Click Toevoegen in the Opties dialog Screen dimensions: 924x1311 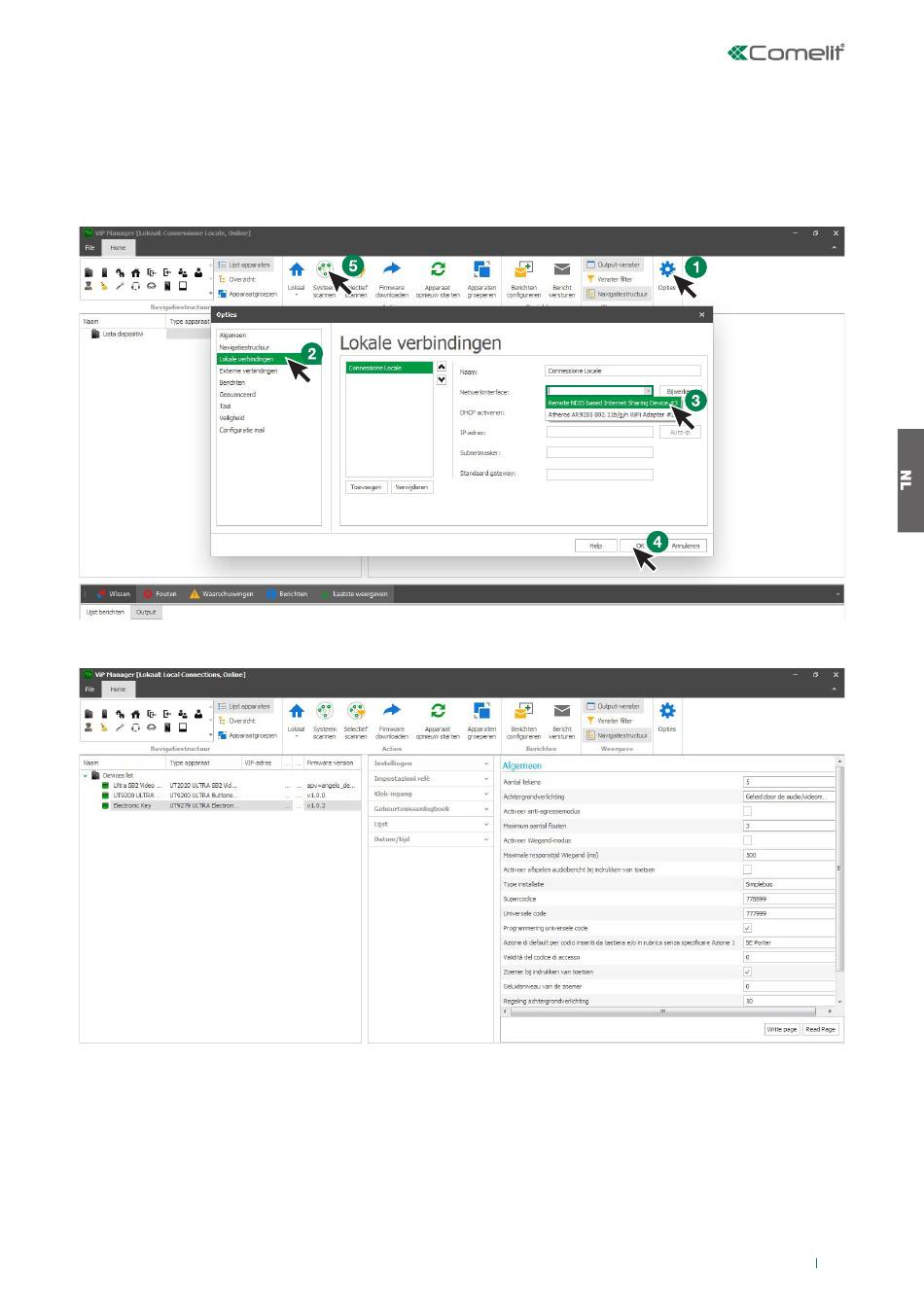click(x=366, y=487)
